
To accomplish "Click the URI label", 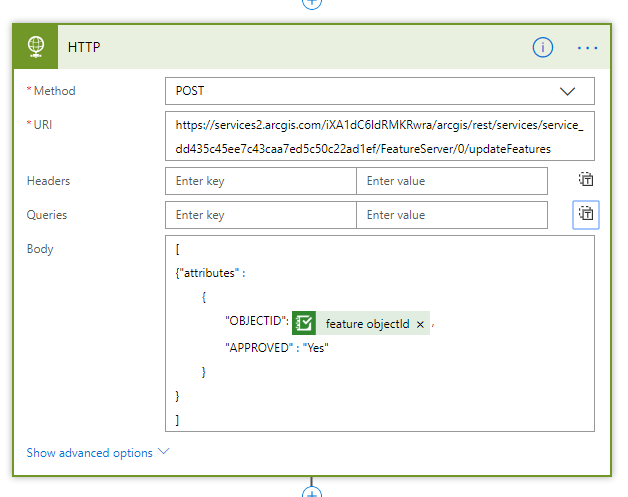I will coord(43,125).
